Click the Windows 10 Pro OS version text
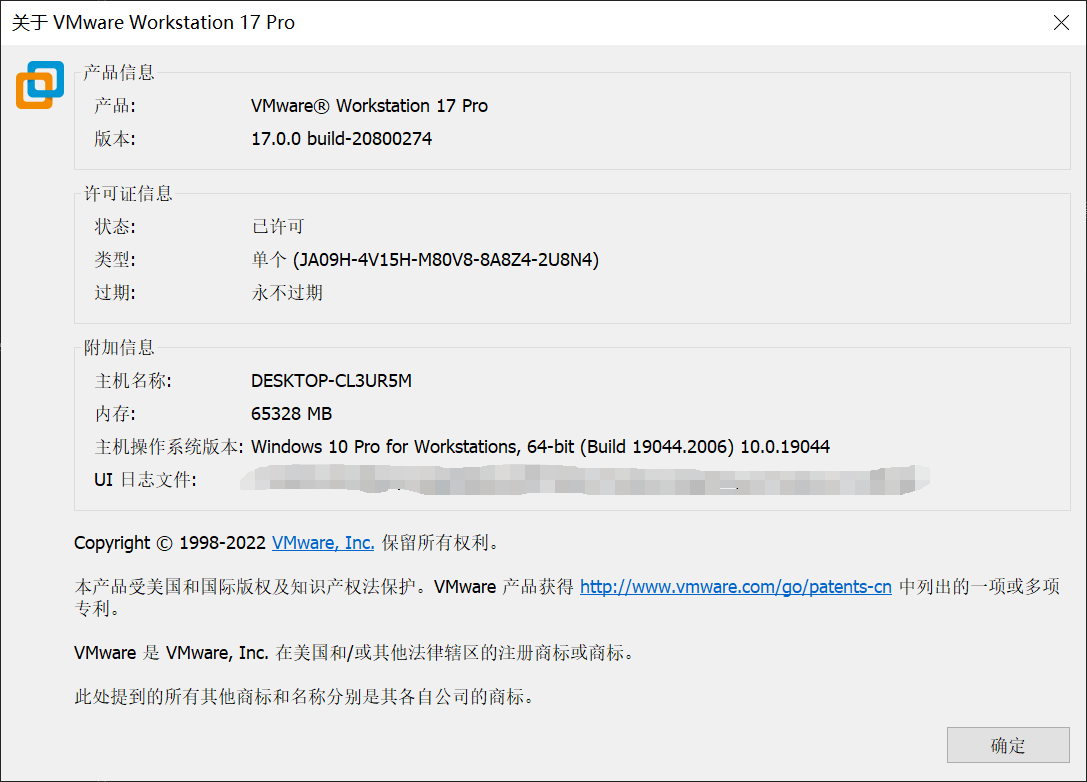Image resolution: width=1087 pixels, height=782 pixels. pos(540,447)
